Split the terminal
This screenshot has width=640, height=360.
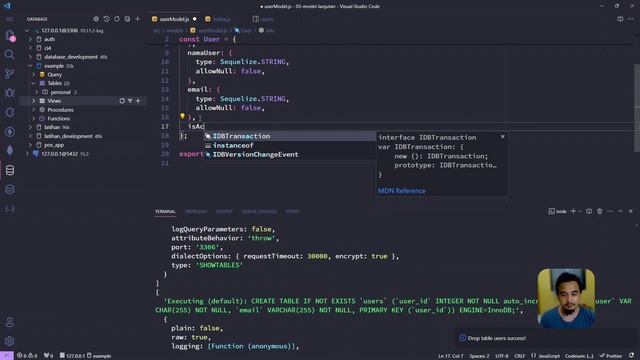point(589,211)
